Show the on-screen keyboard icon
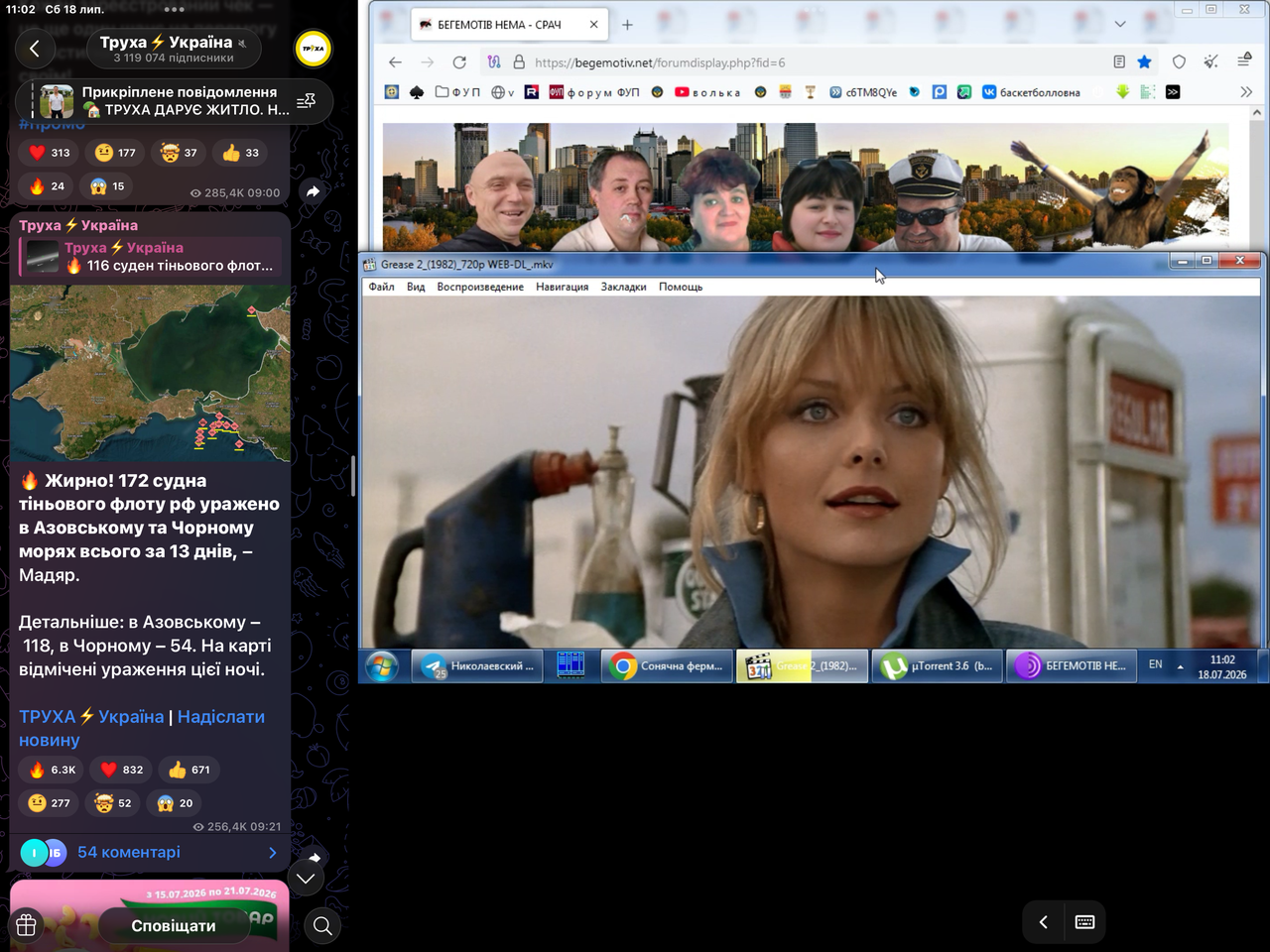 pos(1084,922)
